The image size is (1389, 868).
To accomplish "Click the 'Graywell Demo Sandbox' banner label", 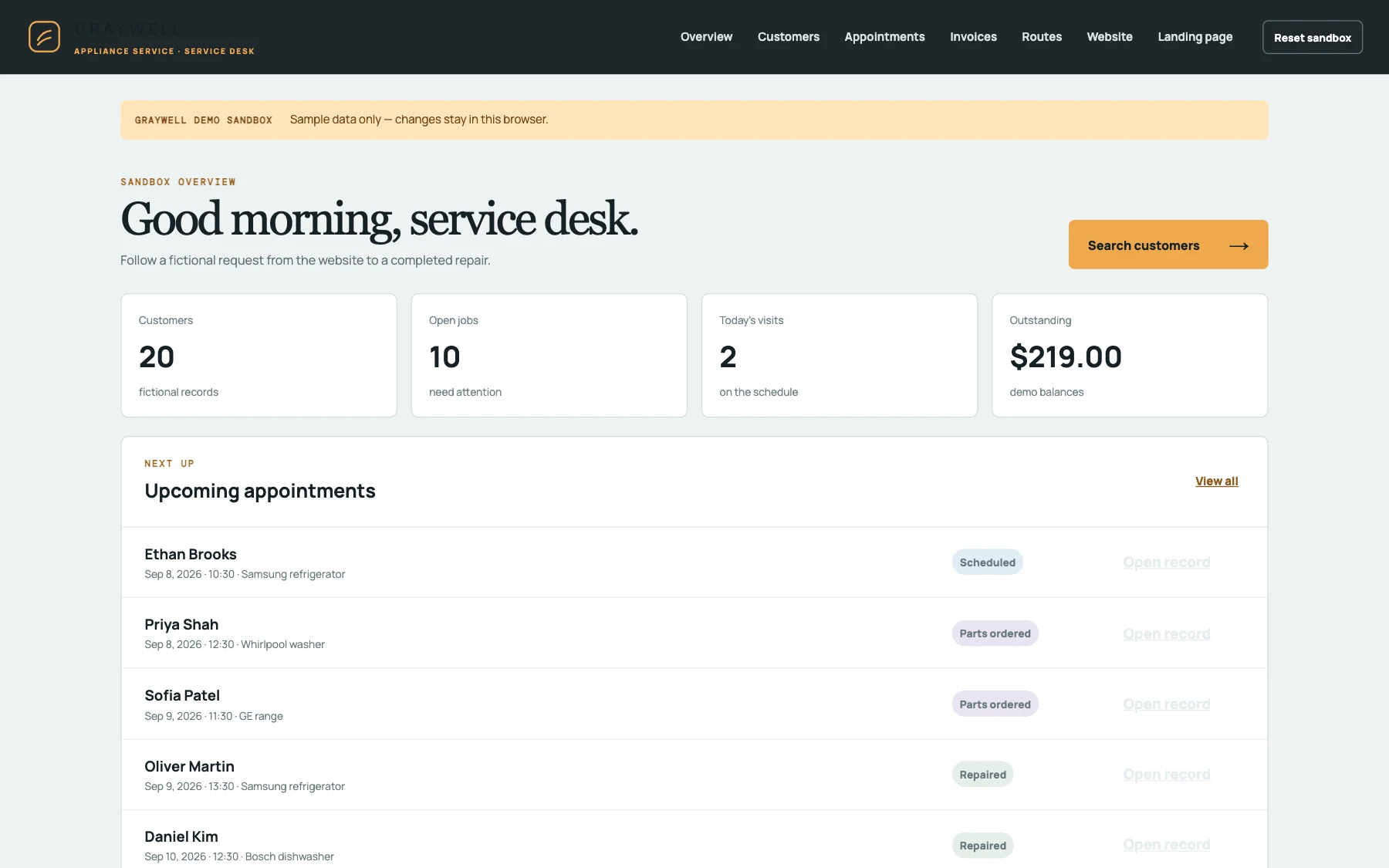I will pos(204,120).
